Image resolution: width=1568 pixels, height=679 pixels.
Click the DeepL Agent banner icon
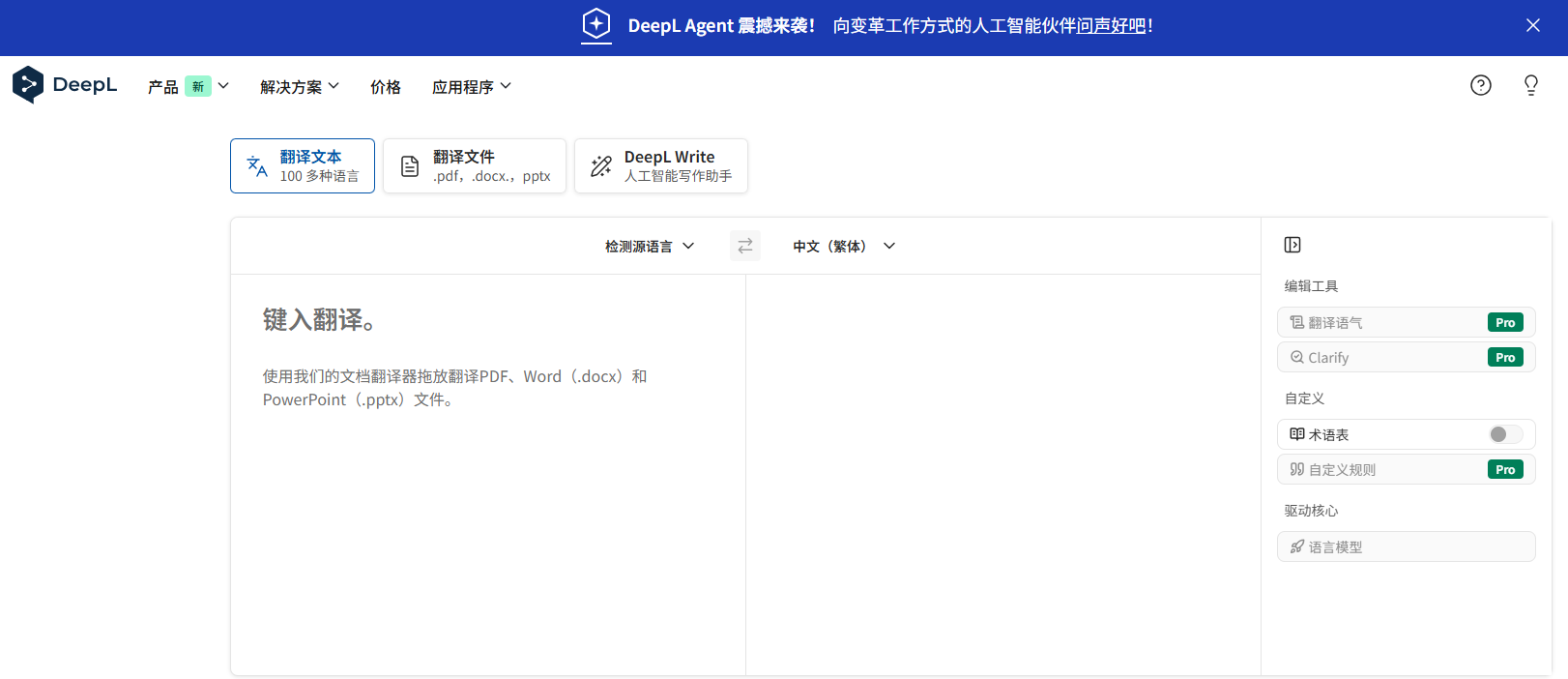point(596,25)
